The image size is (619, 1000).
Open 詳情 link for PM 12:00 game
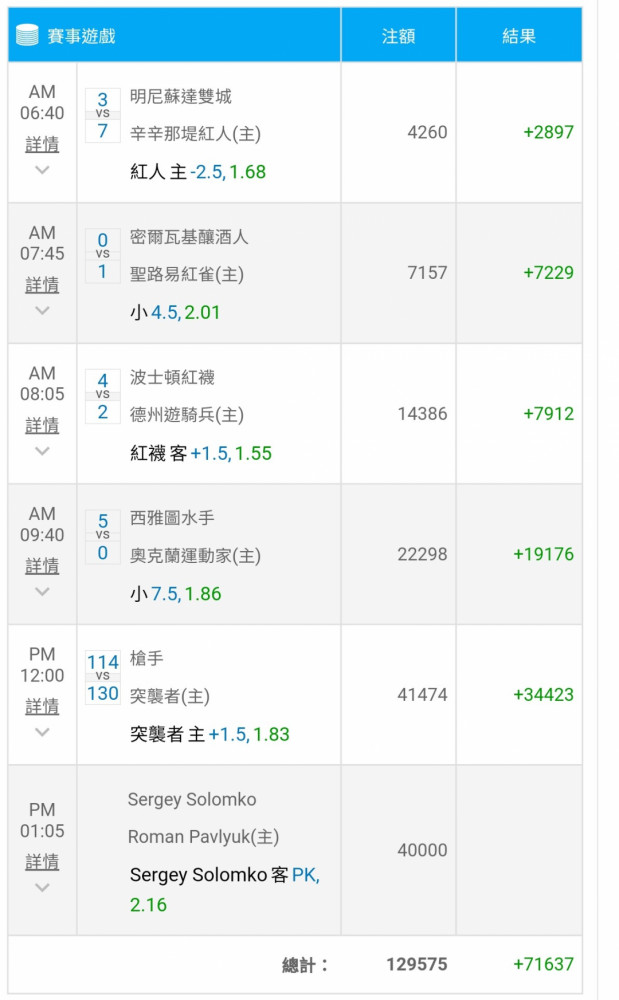[42, 706]
